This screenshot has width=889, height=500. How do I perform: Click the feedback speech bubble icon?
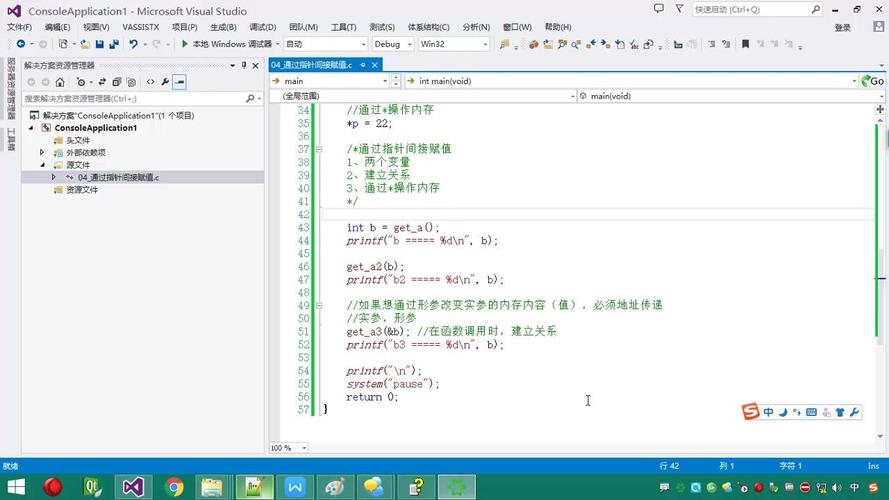pyautogui.click(x=659, y=9)
